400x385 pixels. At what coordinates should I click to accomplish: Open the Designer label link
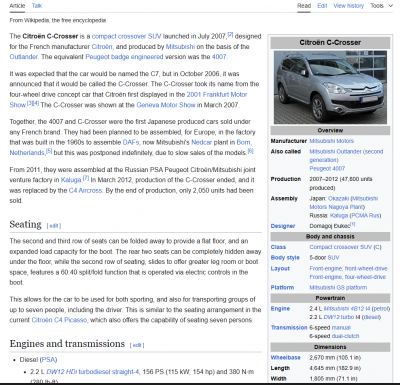[x=283, y=226]
